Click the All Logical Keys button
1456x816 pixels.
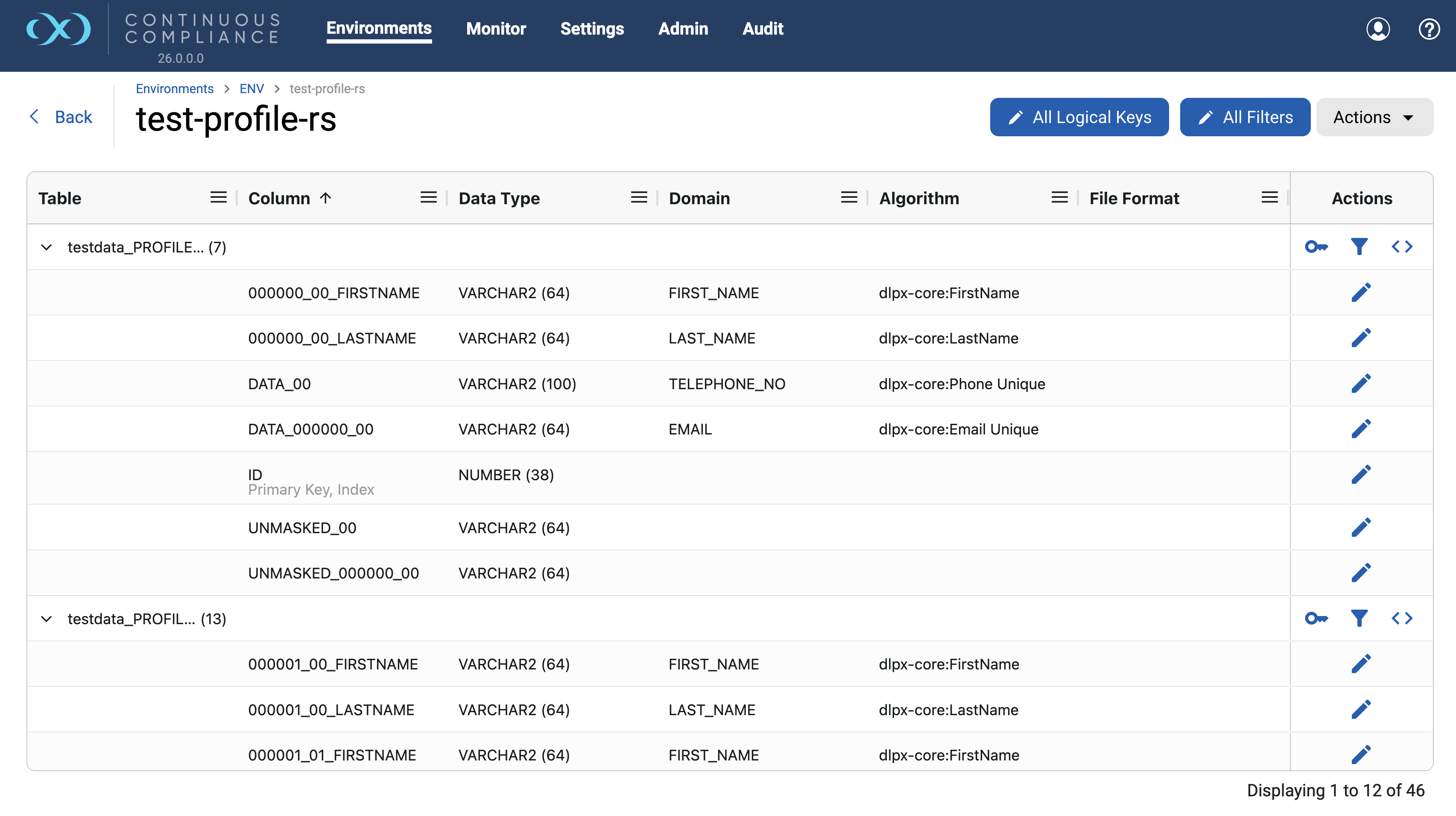(x=1079, y=117)
